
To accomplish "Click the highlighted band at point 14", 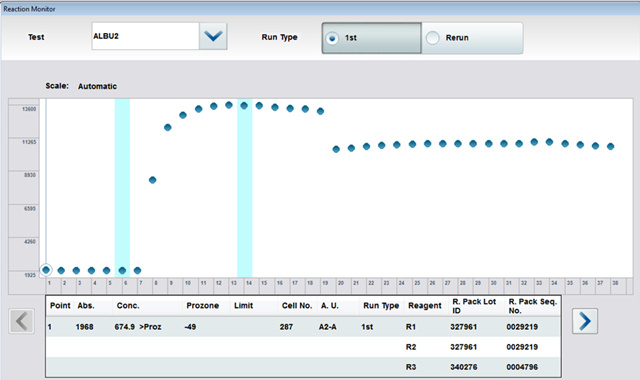I will click(x=244, y=188).
